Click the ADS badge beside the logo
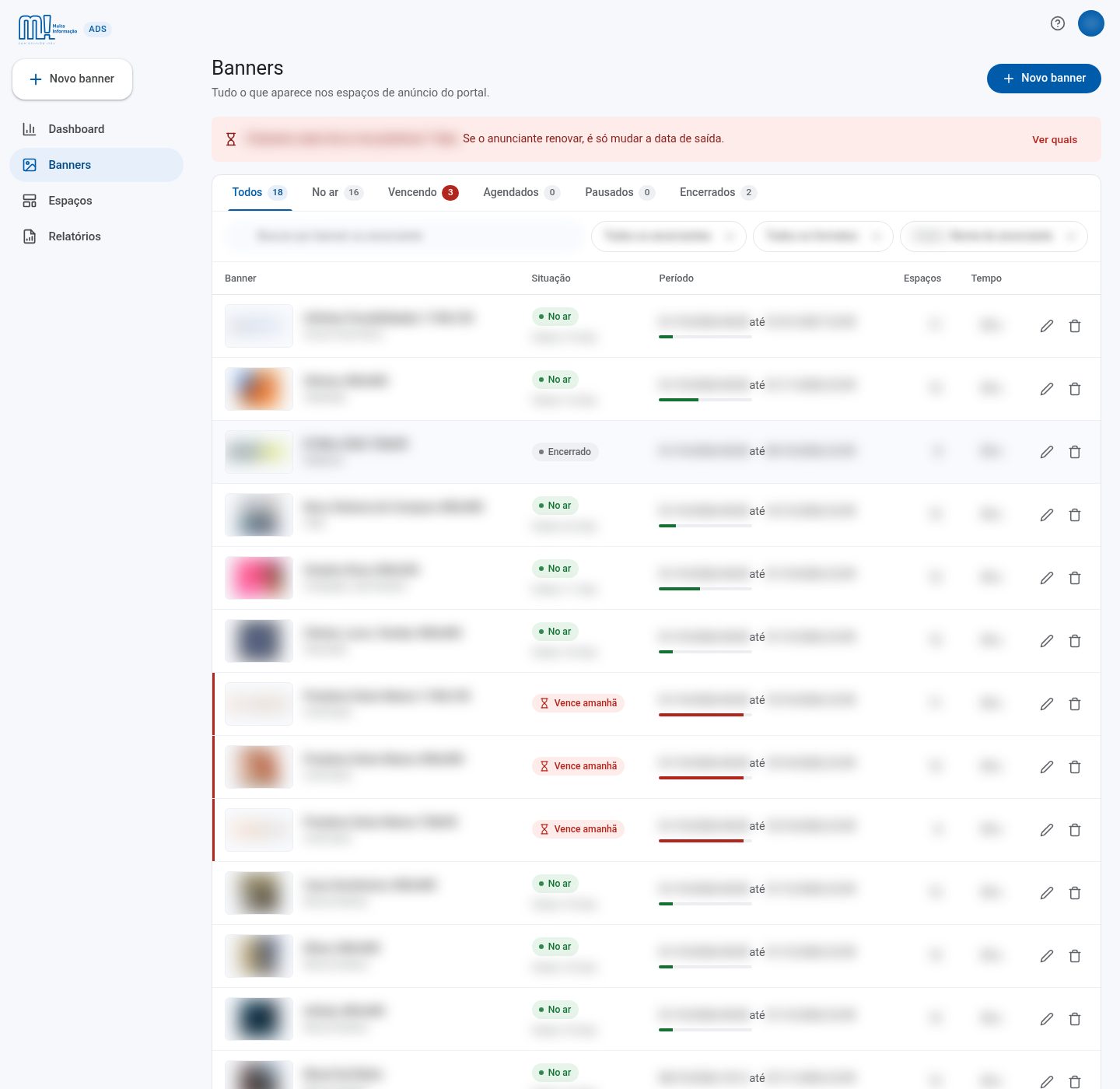The height and width of the screenshot is (1089, 1120). click(97, 30)
